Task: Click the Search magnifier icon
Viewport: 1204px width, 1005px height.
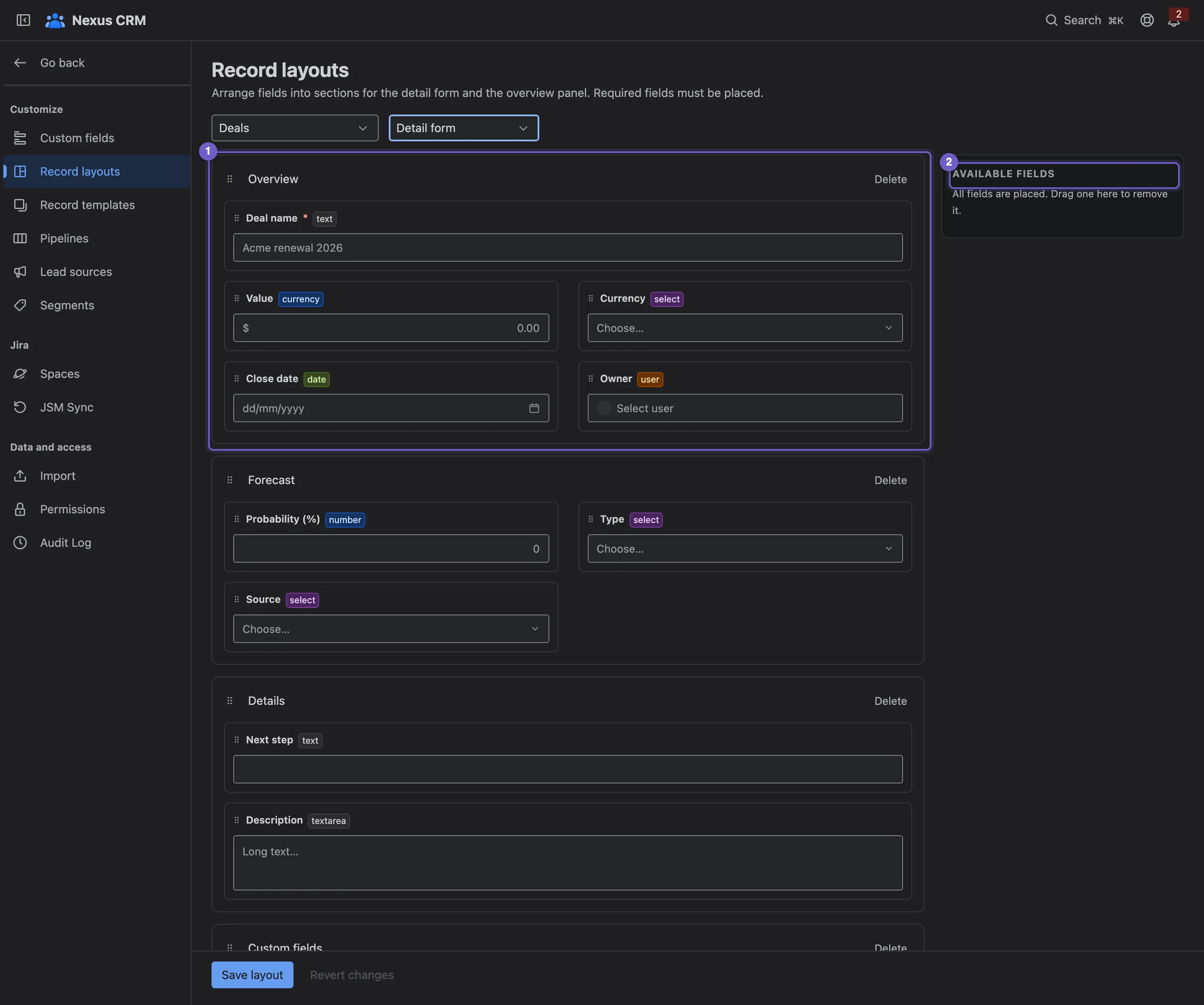Action: pyautogui.click(x=1051, y=20)
